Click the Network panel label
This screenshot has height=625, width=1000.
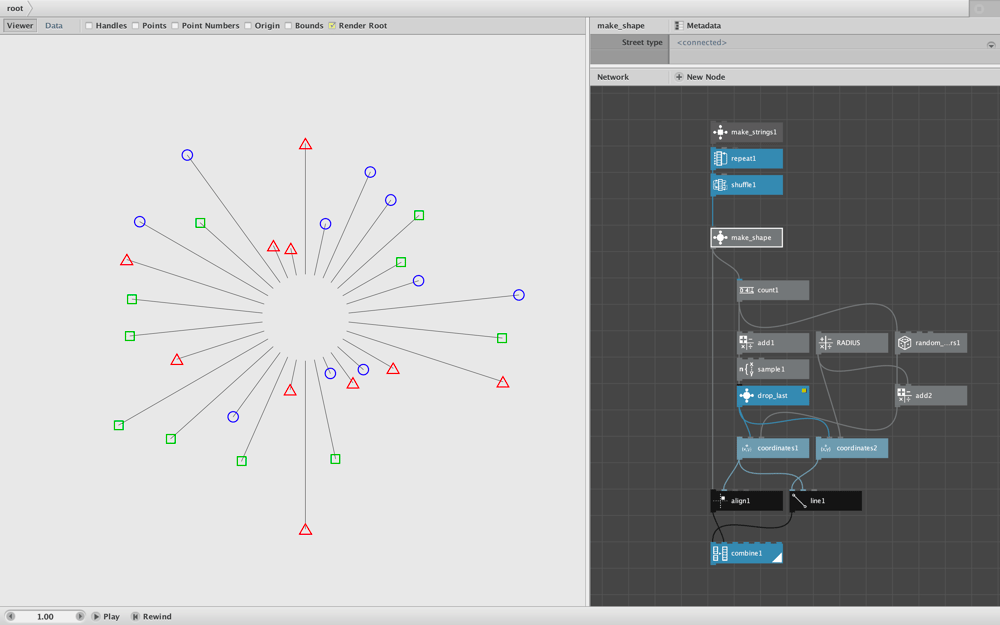(613, 77)
